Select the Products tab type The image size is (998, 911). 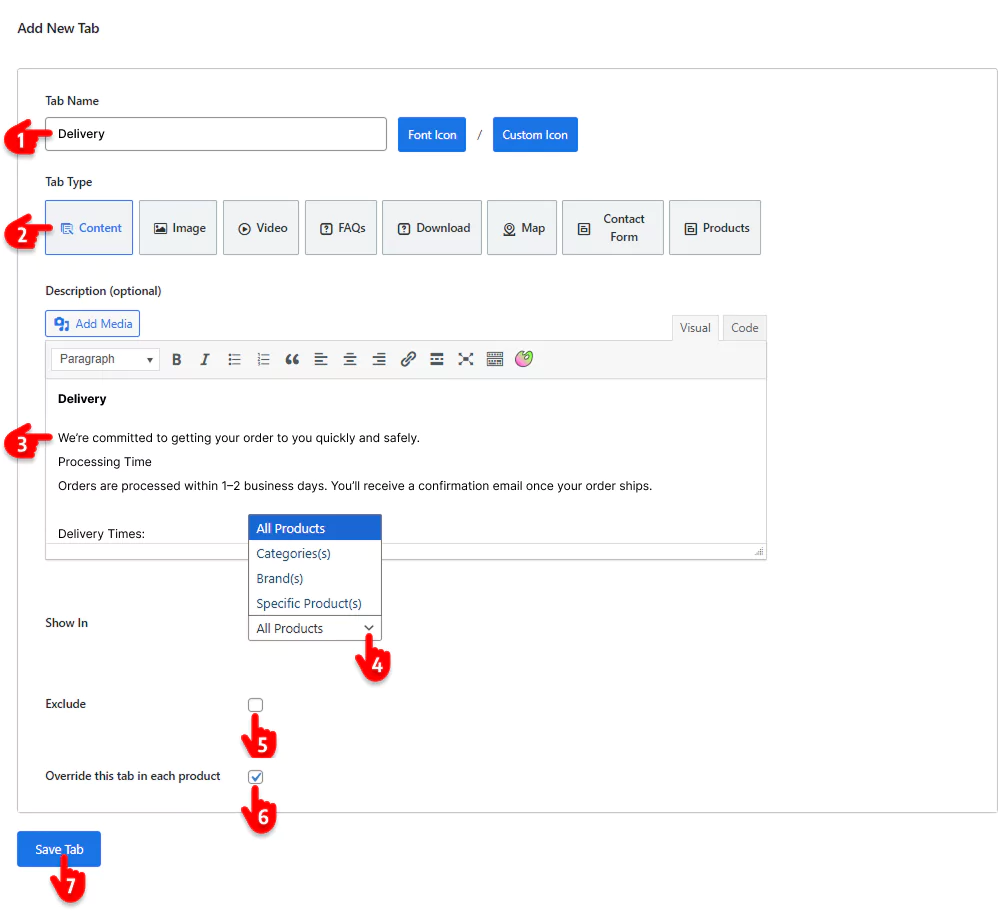(715, 228)
